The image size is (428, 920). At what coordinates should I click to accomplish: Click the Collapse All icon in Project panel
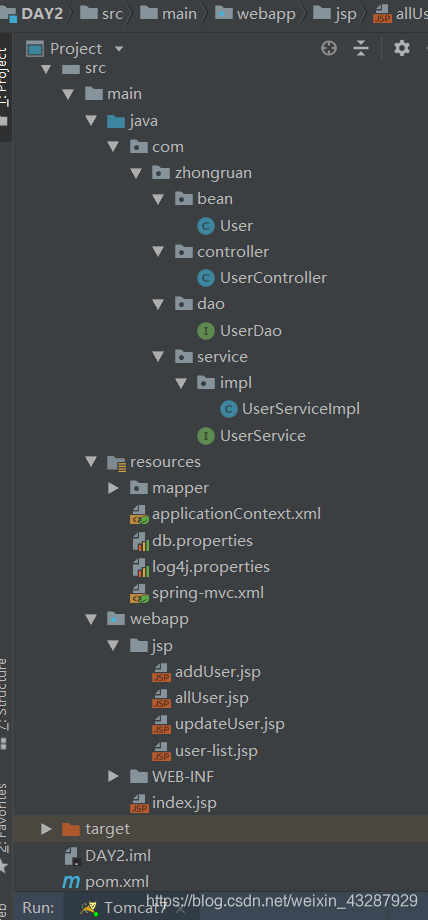click(361, 48)
